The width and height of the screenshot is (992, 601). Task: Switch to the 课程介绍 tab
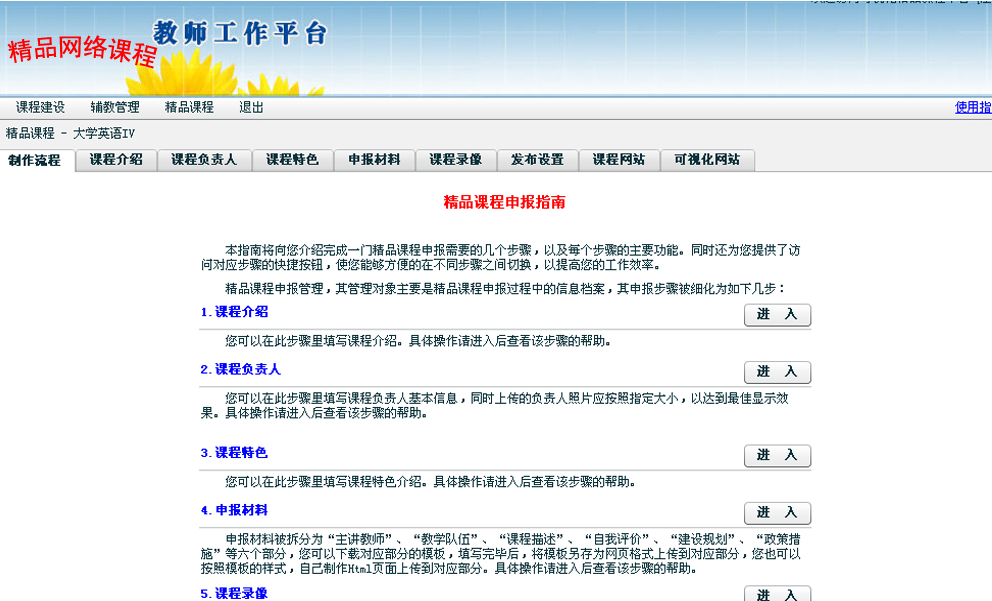click(116, 160)
